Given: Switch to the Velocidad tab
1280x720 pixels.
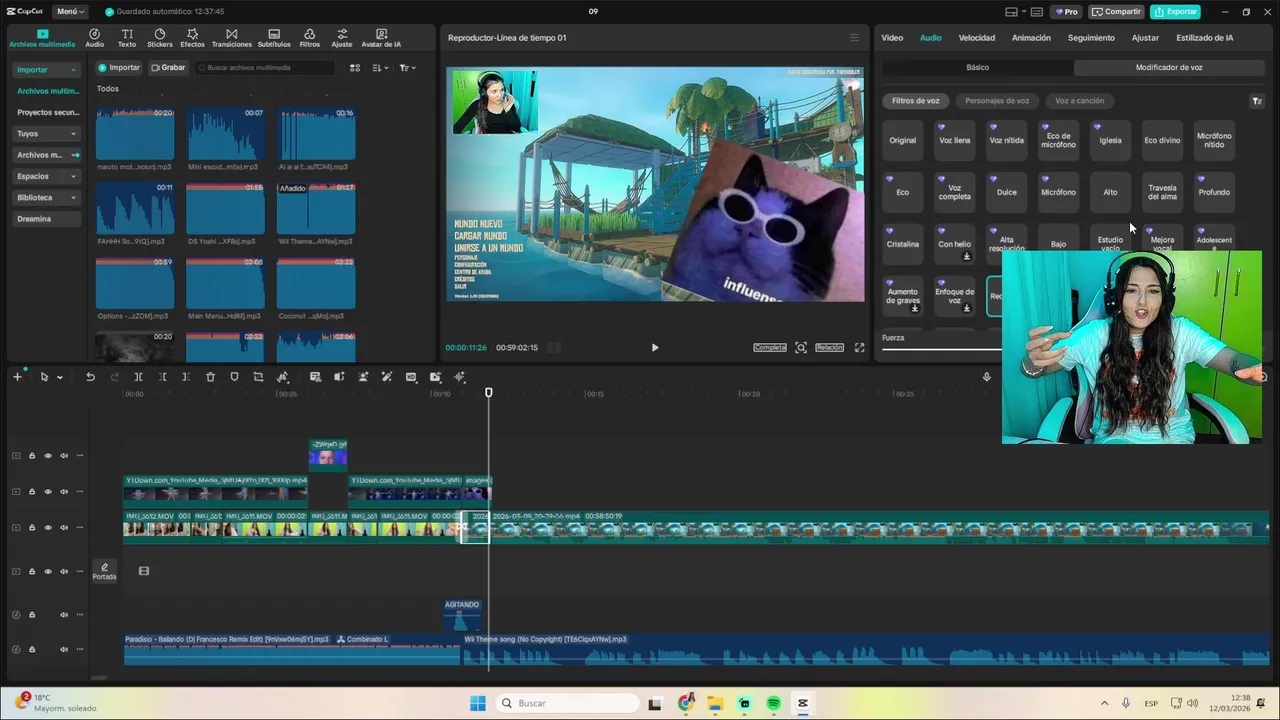Looking at the screenshot, I should pos(977,38).
